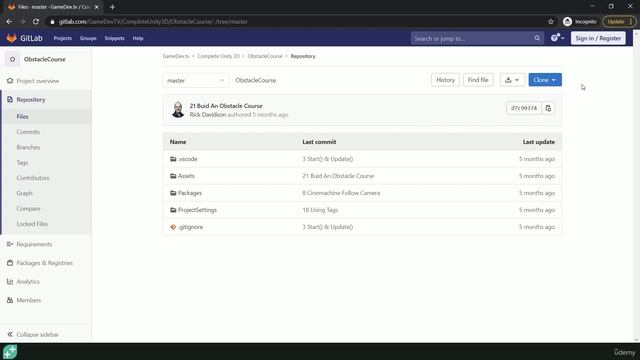Open commit title 21 Buid An Obstacle Course
640x360 pixels.
tap(226, 106)
